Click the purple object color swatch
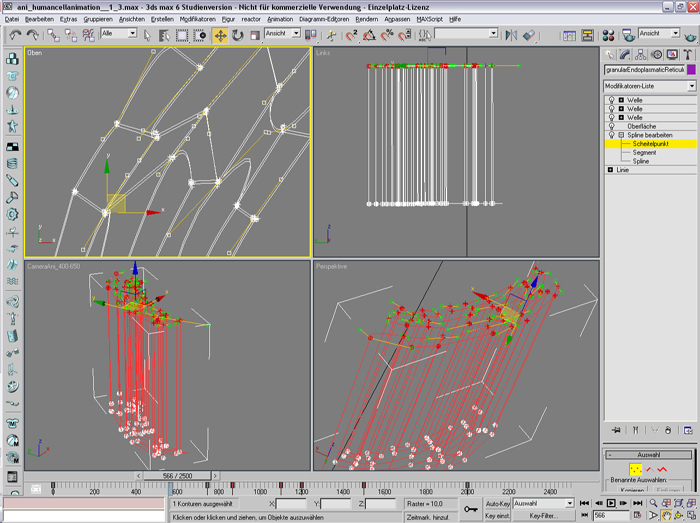The height and width of the screenshot is (523, 700). point(690,70)
